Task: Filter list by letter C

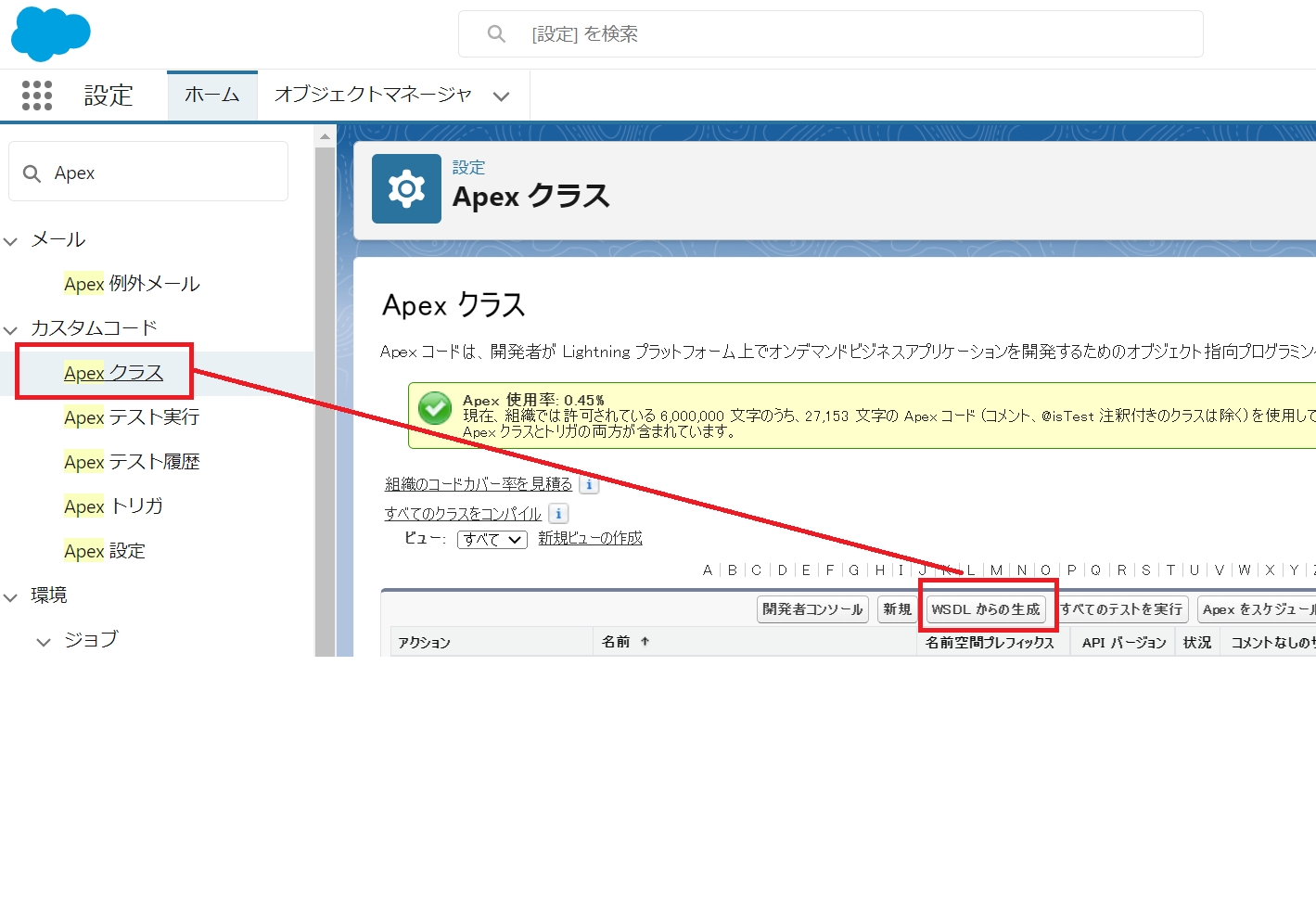Action: (757, 570)
